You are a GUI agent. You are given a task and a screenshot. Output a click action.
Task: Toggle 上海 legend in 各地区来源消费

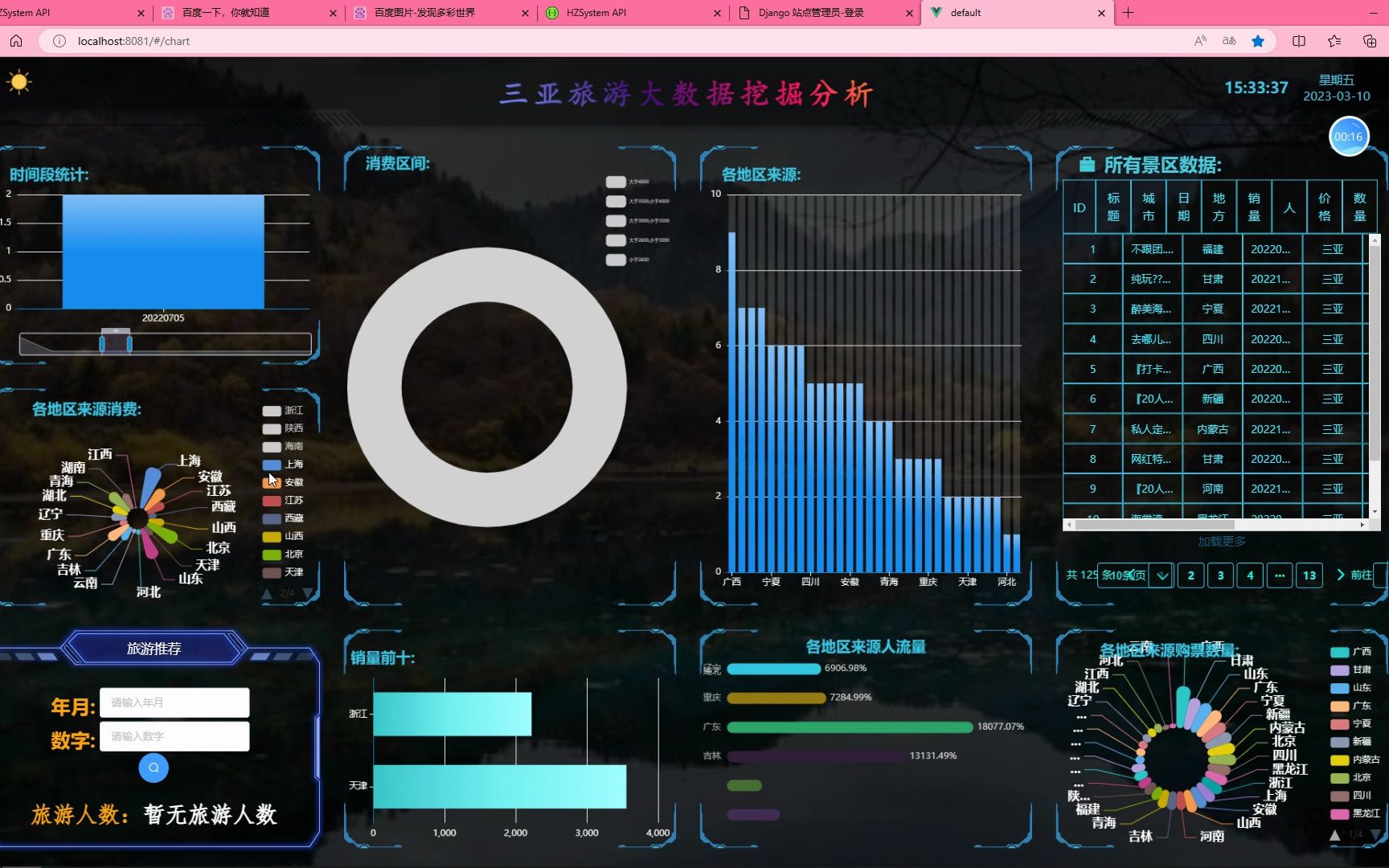(x=283, y=465)
